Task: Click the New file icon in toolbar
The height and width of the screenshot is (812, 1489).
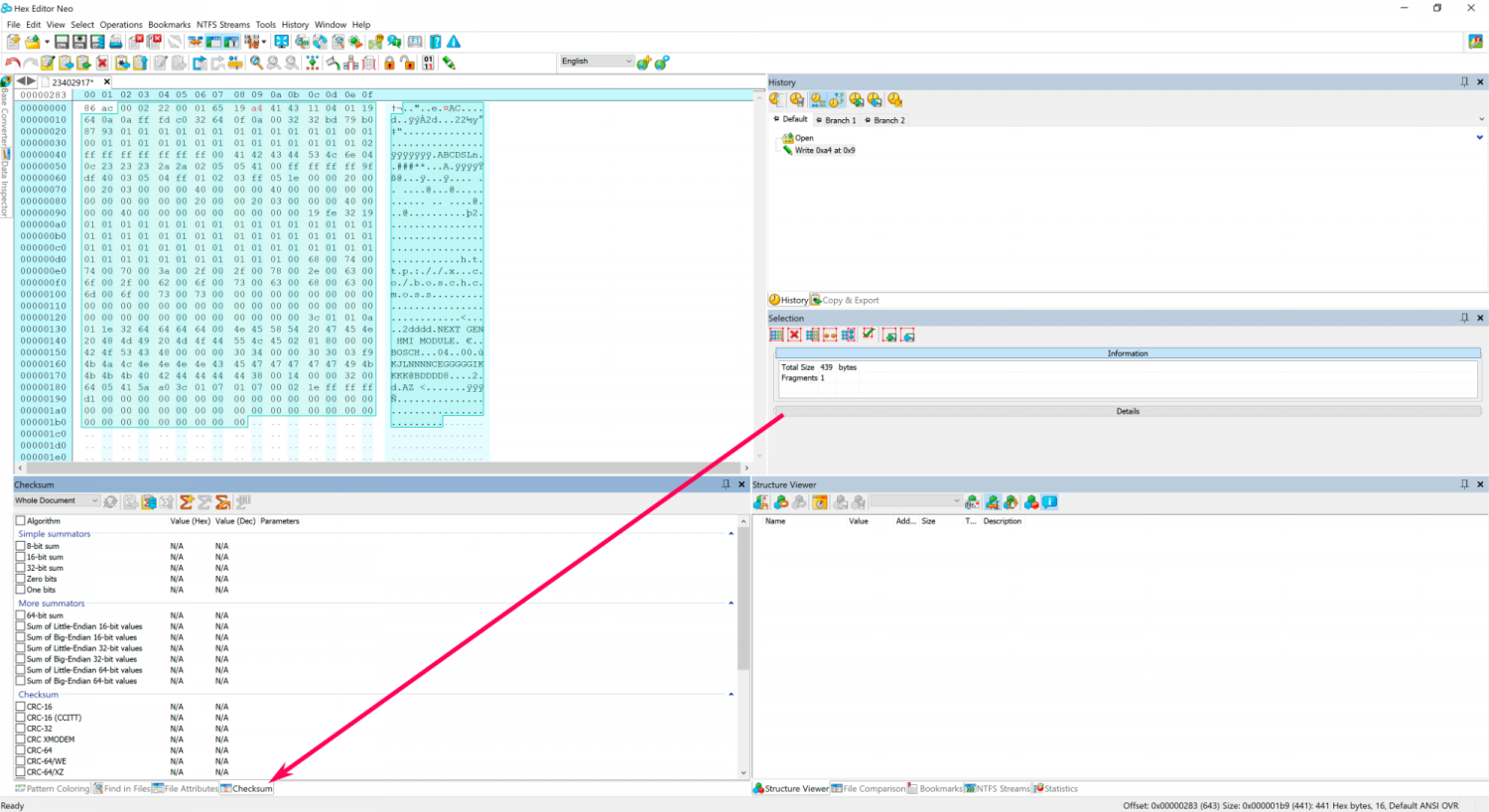Action: (13, 42)
